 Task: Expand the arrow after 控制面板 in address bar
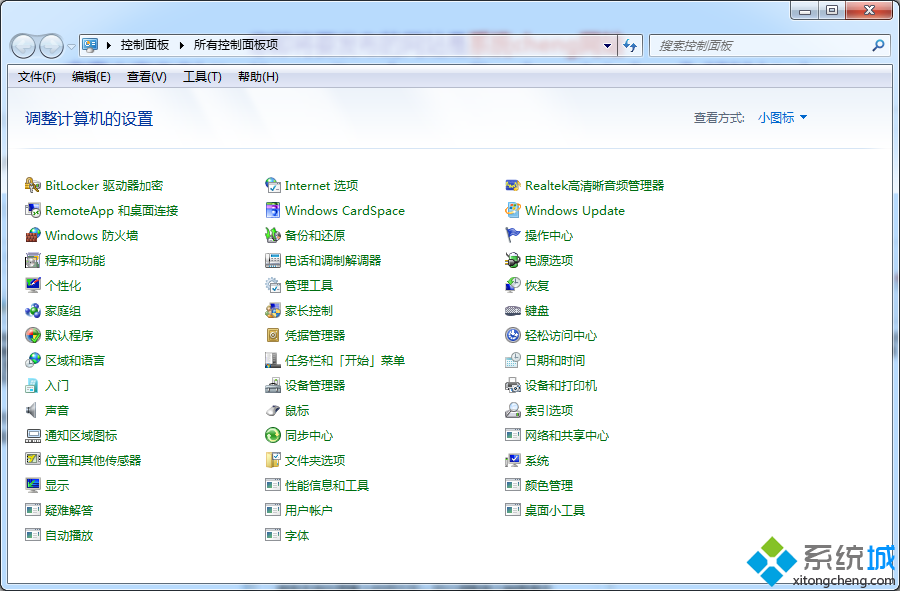(x=181, y=45)
